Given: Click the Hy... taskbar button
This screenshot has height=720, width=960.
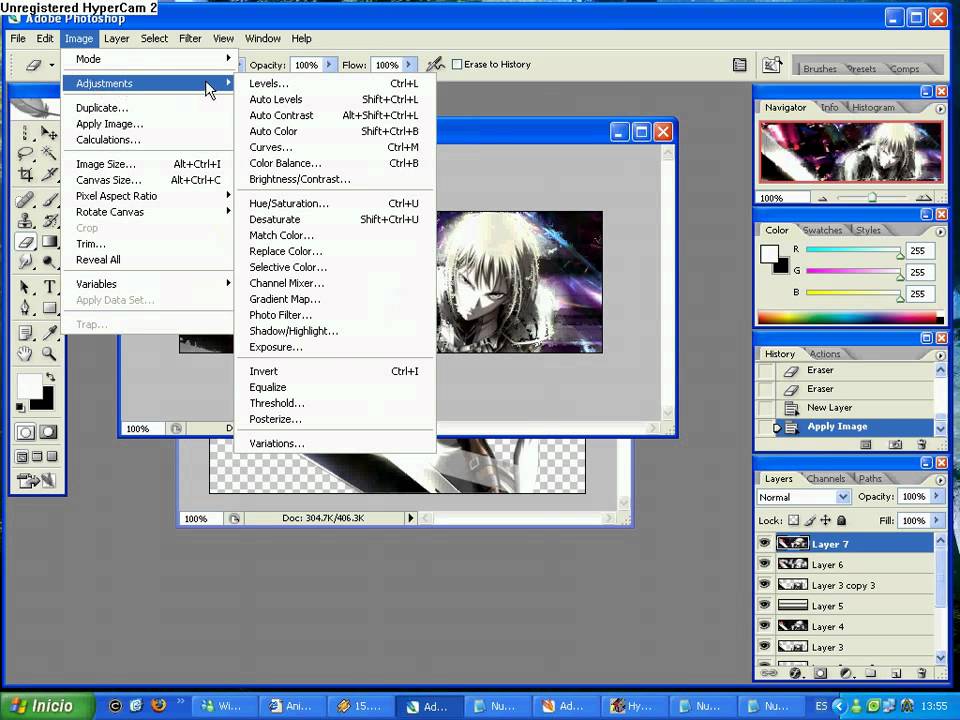Looking at the screenshot, I should click(x=632, y=706).
